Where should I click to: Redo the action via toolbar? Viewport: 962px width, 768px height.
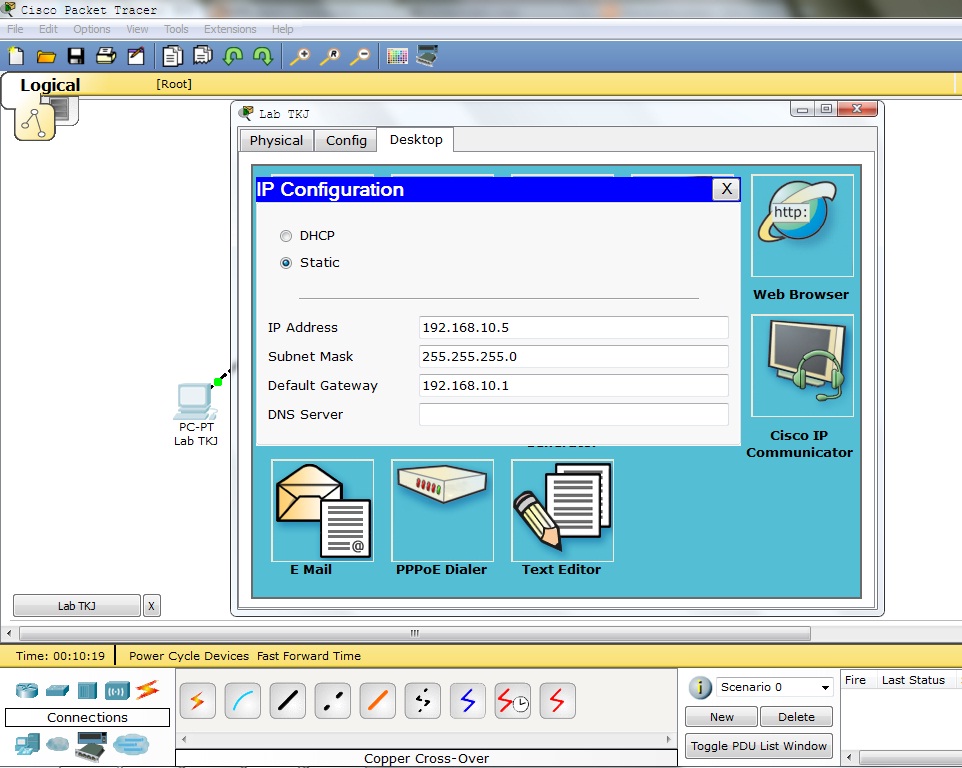pyautogui.click(x=263, y=56)
